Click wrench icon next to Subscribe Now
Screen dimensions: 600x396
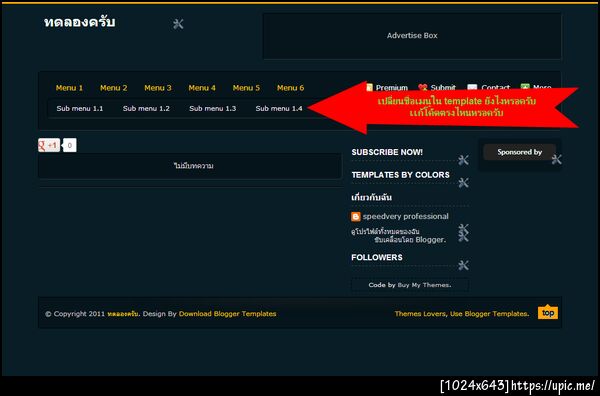point(463,160)
